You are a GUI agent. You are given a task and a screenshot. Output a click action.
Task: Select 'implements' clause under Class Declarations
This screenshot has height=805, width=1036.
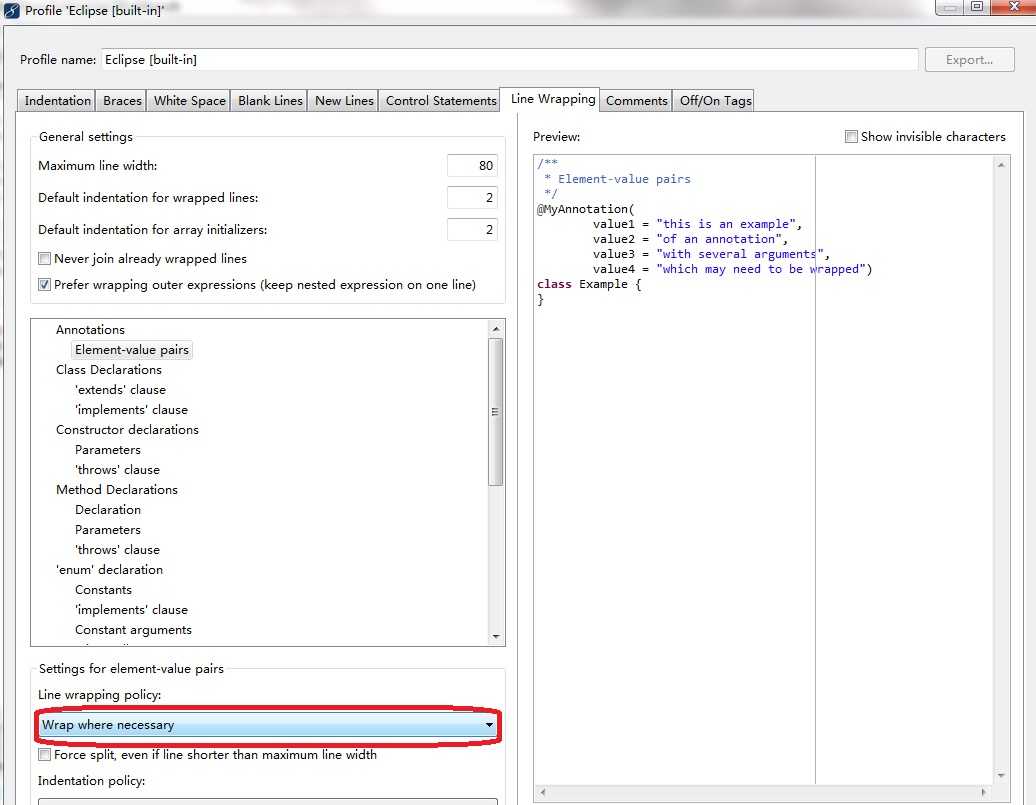coord(131,410)
